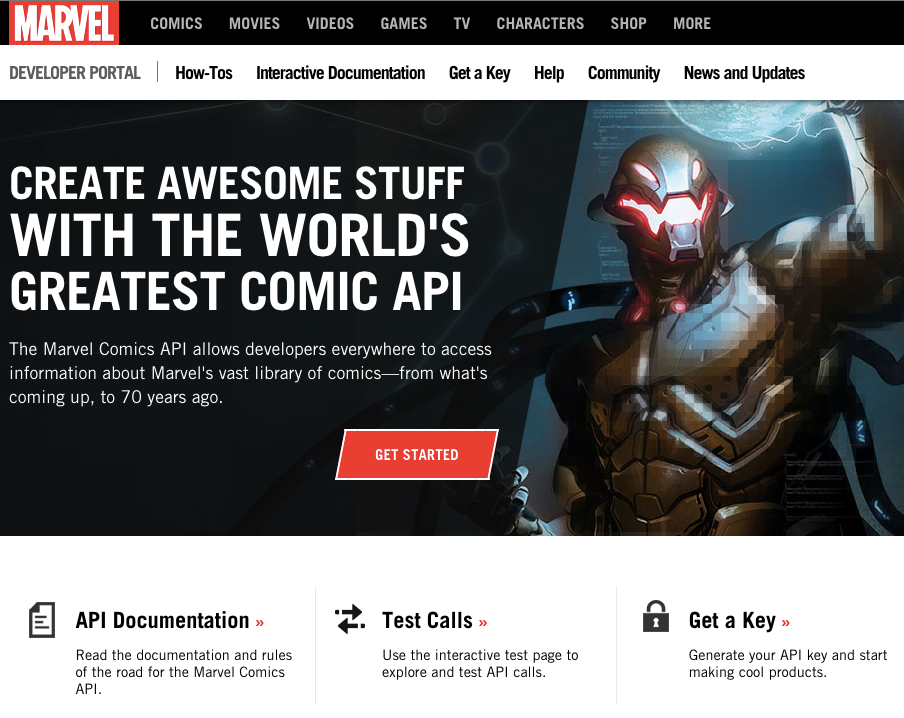Visit the Community page
Viewport: 904px width, 718px height.
tap(624, 73)
